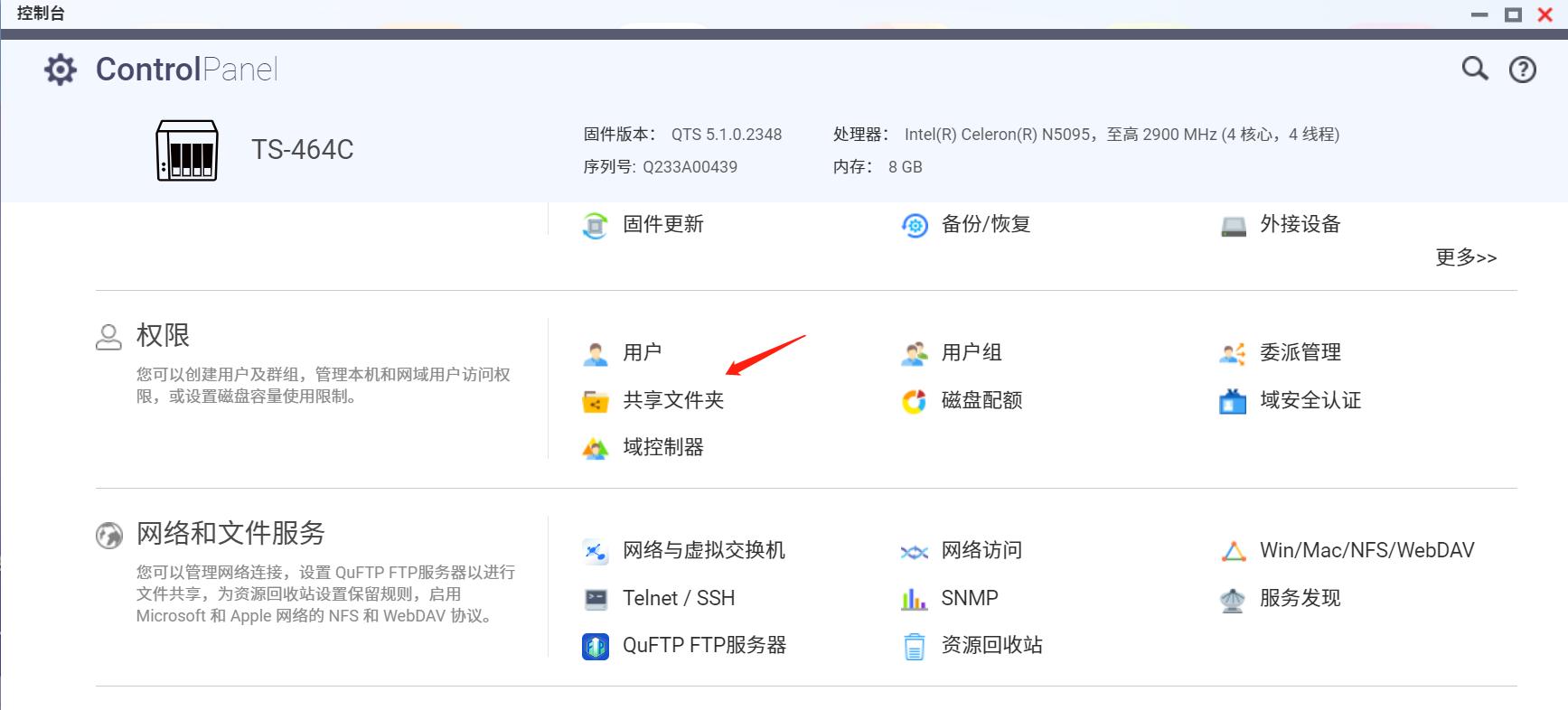
Task: Click the 服务发现 icon
Action: (x=1233, y=599)
